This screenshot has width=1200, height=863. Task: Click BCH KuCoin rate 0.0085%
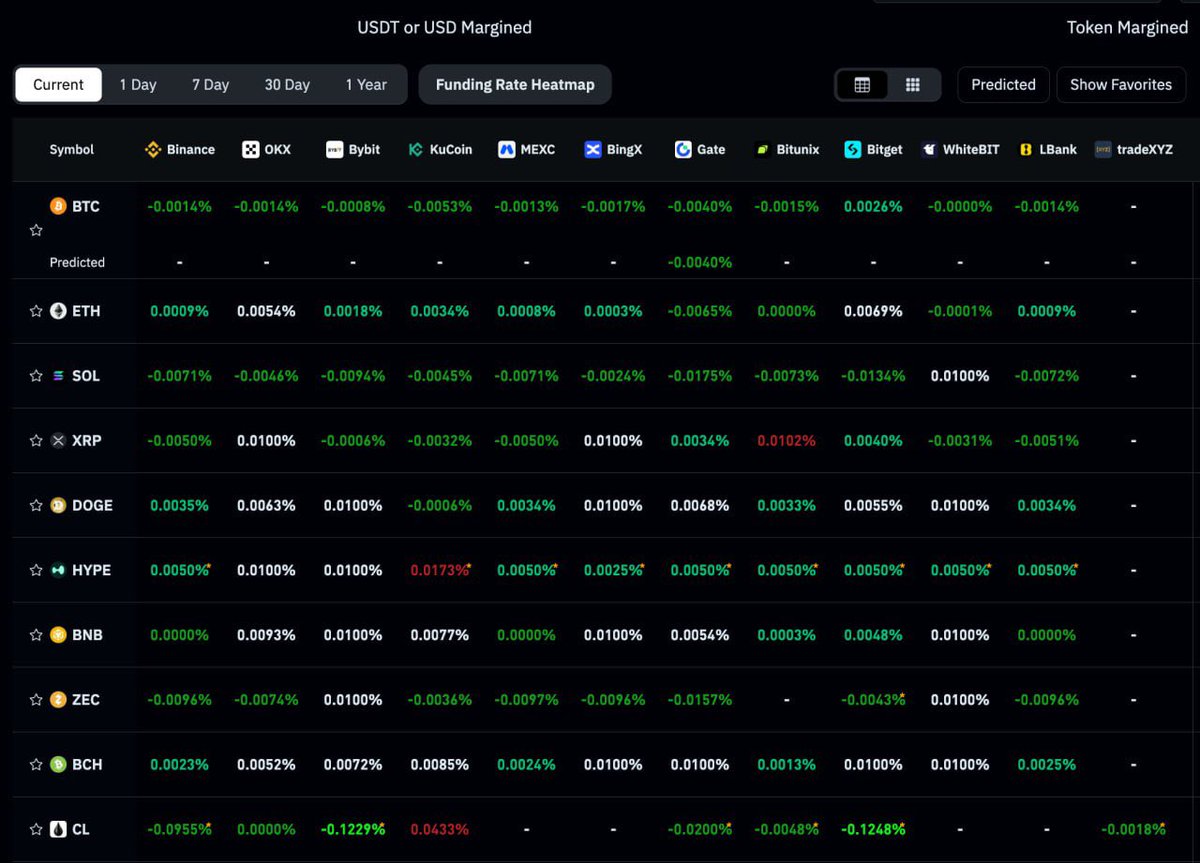point(439,764)
